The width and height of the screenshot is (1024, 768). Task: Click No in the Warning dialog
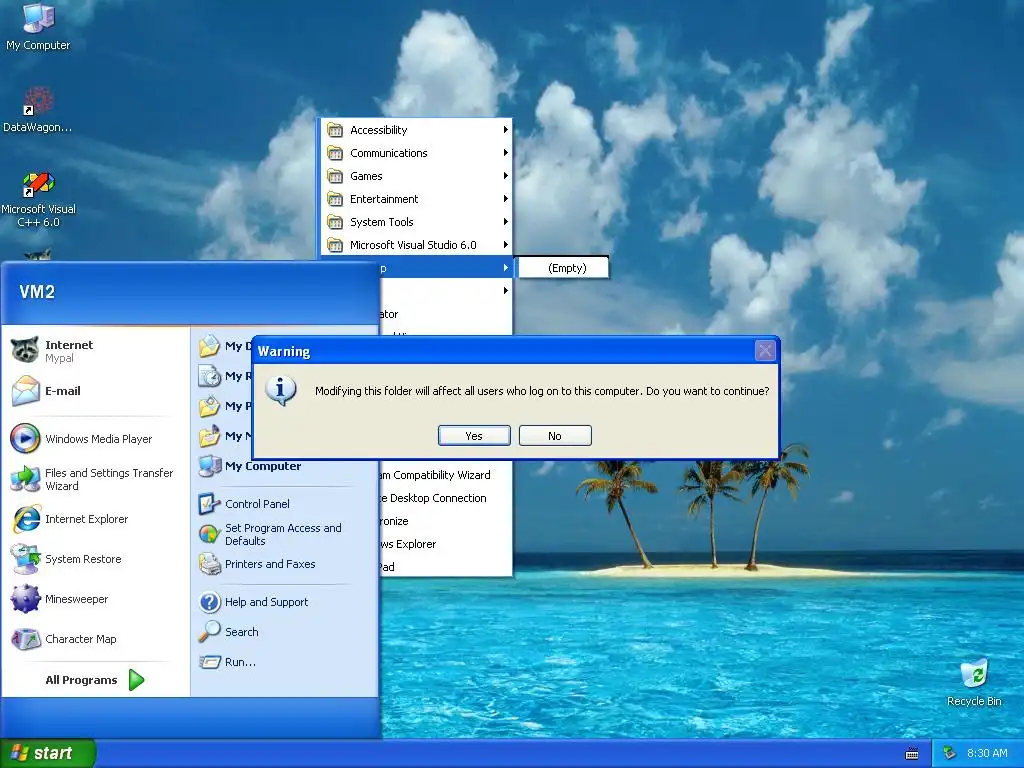click(x=555, y=436)
